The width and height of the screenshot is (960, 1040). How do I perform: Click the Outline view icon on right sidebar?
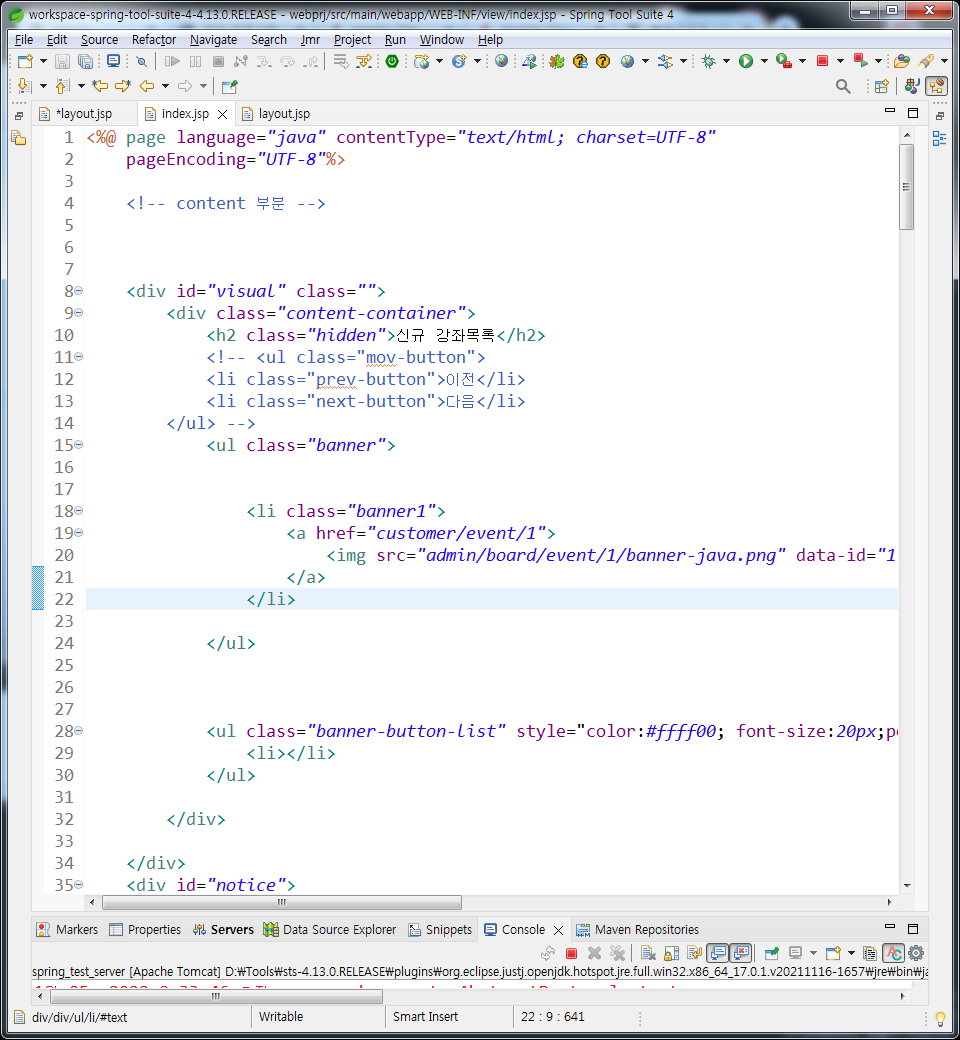(x=939, y=139)
